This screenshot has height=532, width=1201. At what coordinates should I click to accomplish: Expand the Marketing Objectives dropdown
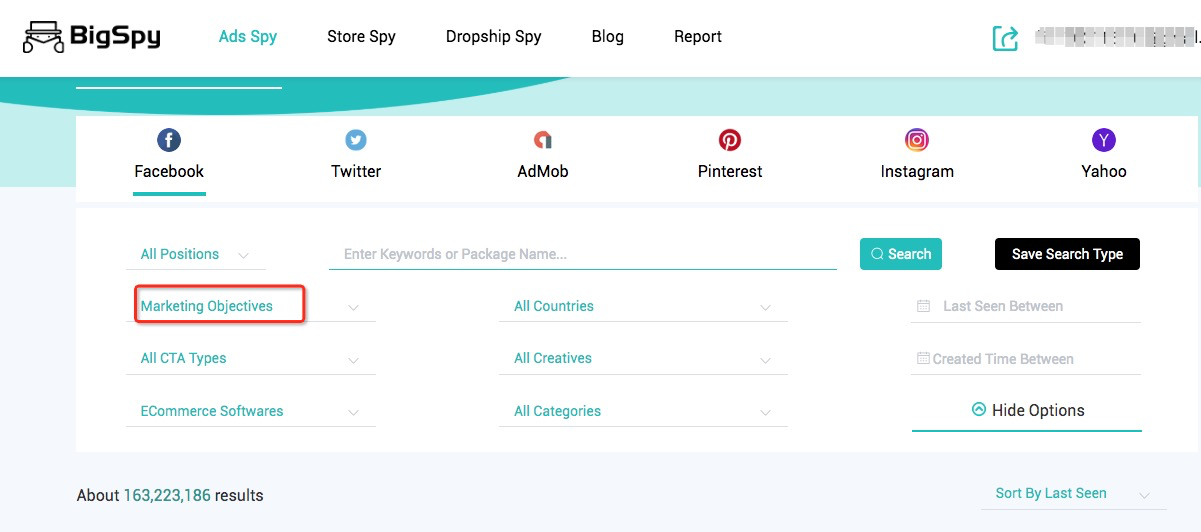[250, 307]
